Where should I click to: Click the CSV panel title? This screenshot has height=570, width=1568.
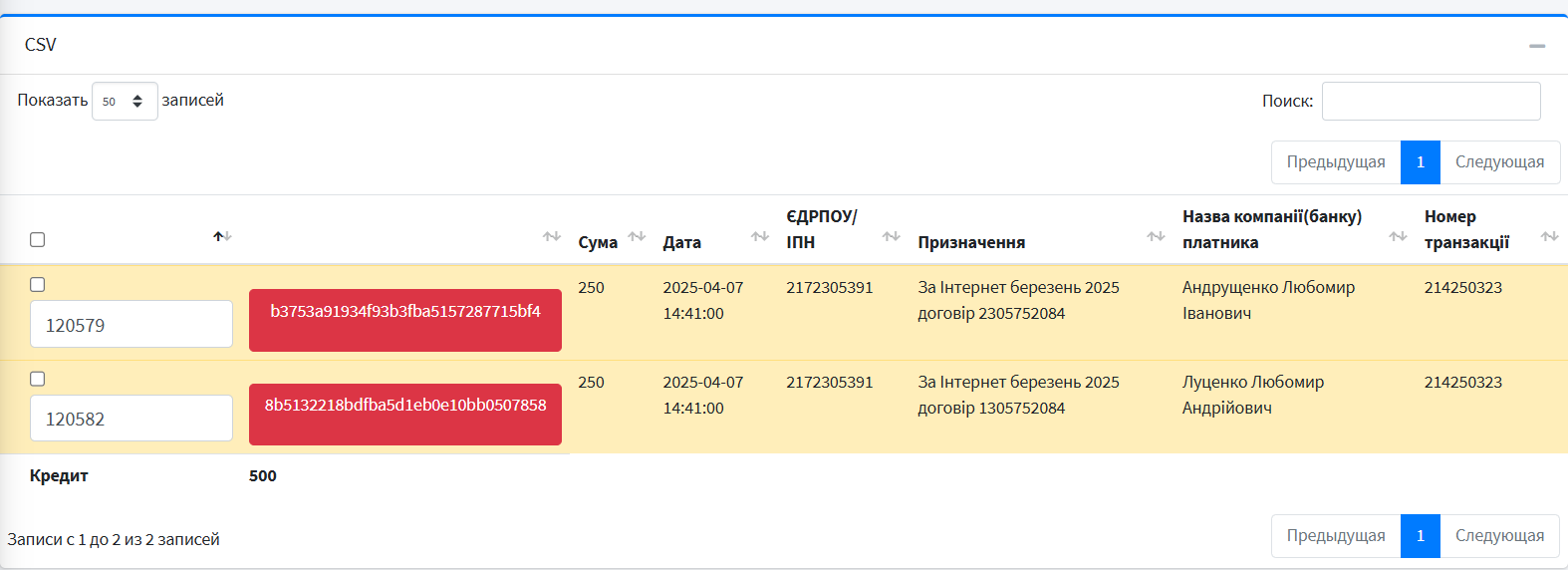41,45
